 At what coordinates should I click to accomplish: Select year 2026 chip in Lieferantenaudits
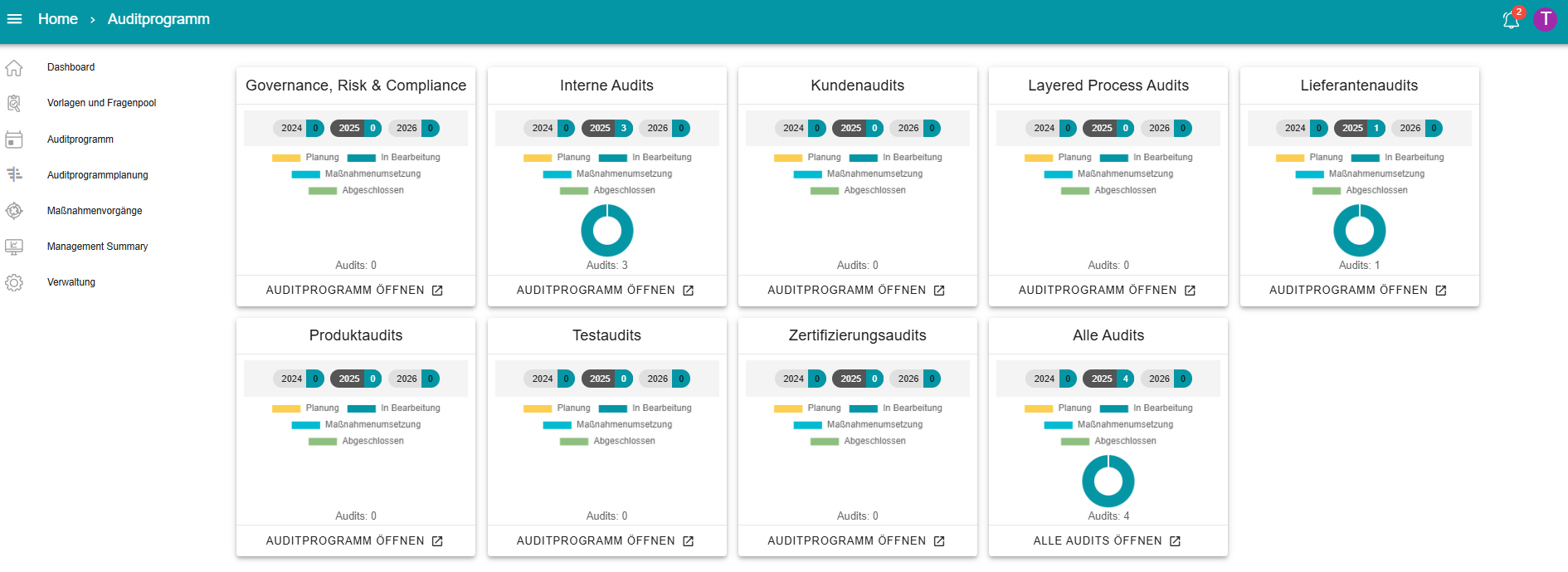tap(1417, 128)
